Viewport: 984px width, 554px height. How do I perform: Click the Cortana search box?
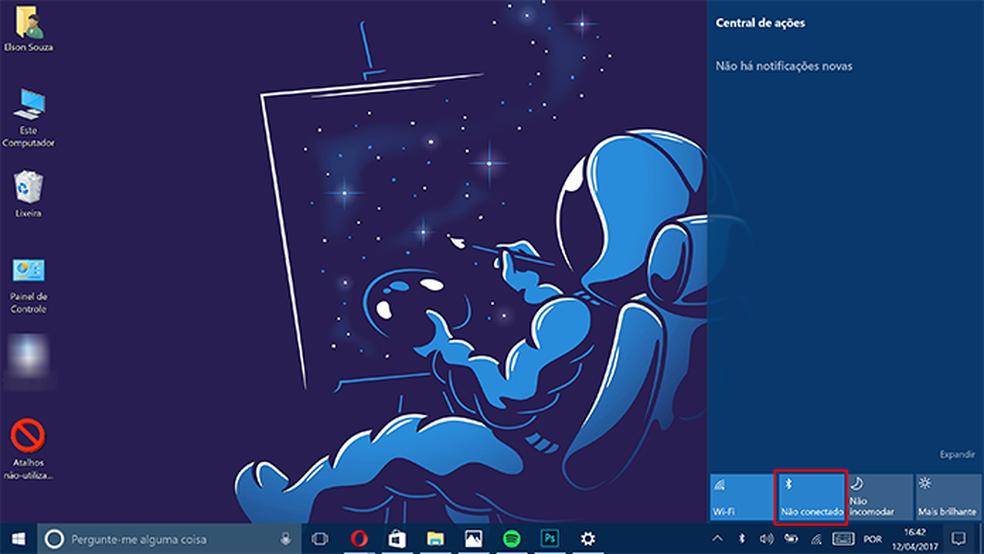click(x=169, y=539)
